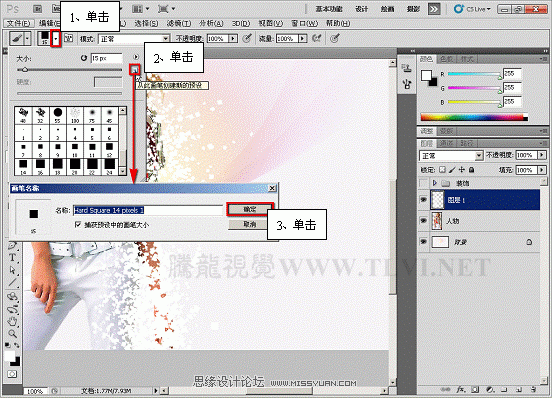This screenshot has width=552, height=398.
Task: Open the flow slider popup arrow
Action: tap(302, 38)
